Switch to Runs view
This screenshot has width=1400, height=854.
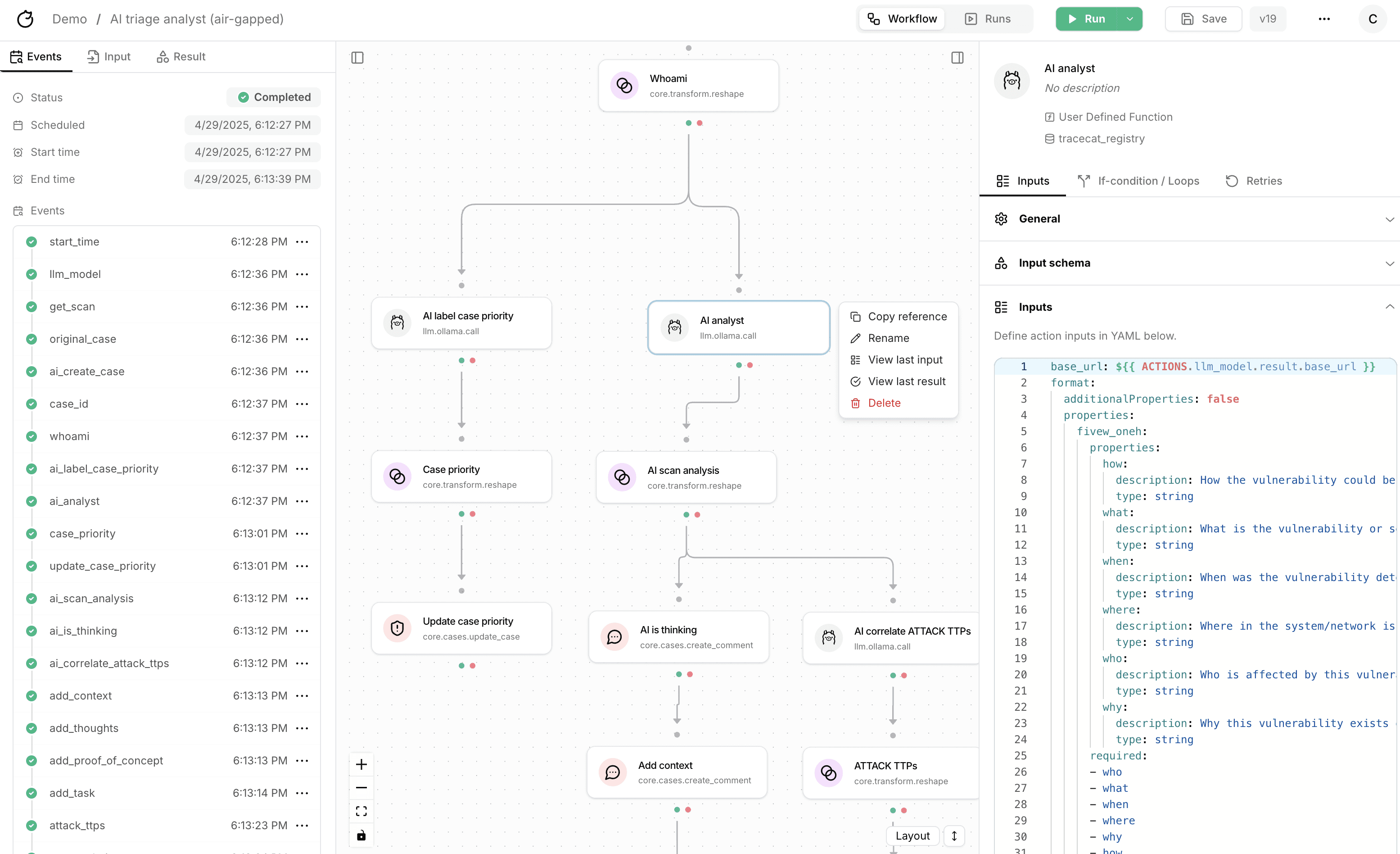click(988, 19)
